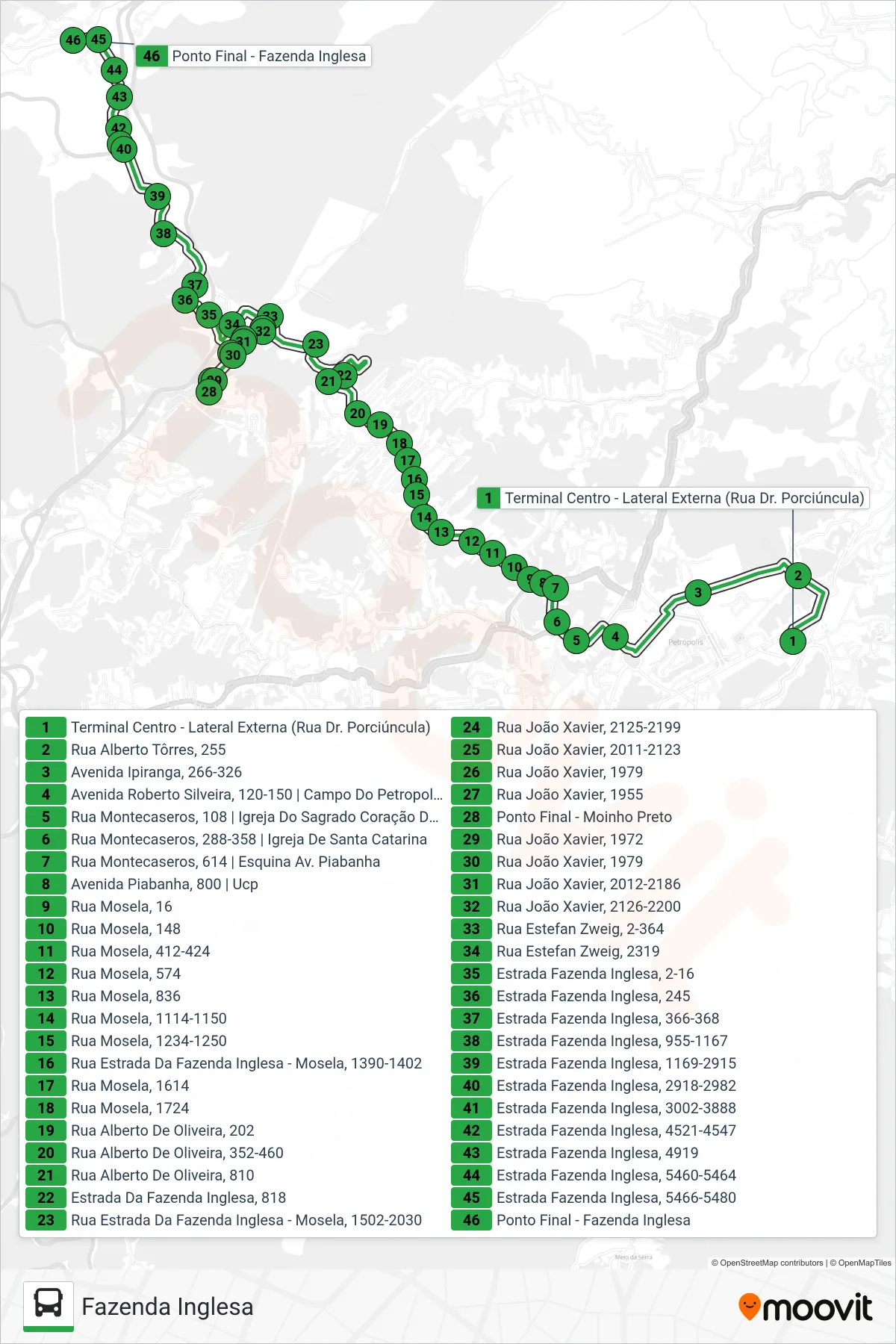Select list row Estrada Fazenda Inglesa, 955-1167
The image size is (896, 1344).
[x=660, y=1041]
